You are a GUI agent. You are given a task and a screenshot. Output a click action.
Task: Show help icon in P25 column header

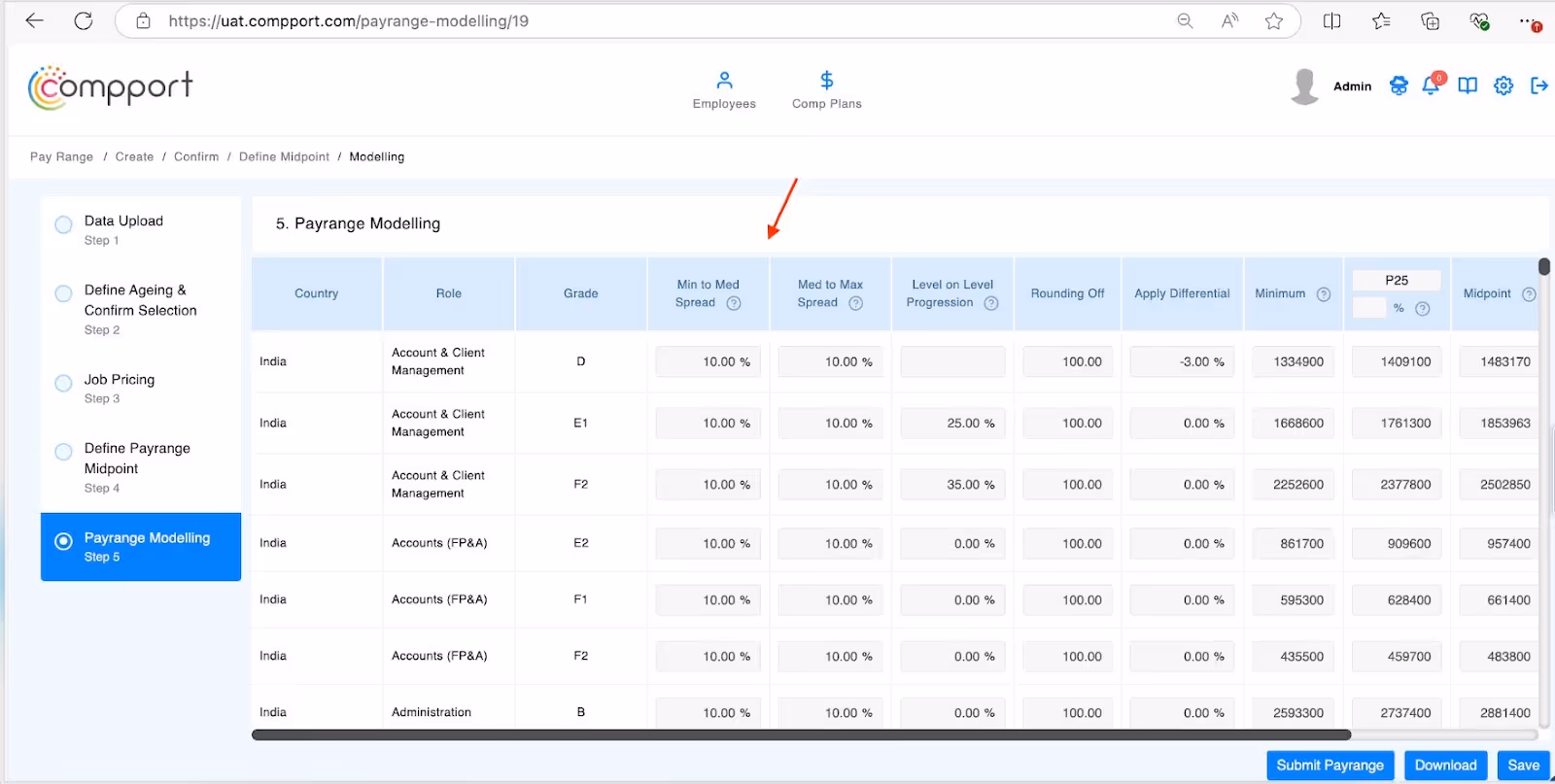coord(1422,309)
